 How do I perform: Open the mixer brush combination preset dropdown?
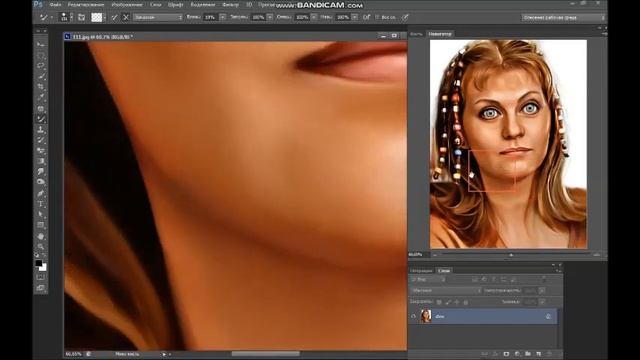coord(158,18)
